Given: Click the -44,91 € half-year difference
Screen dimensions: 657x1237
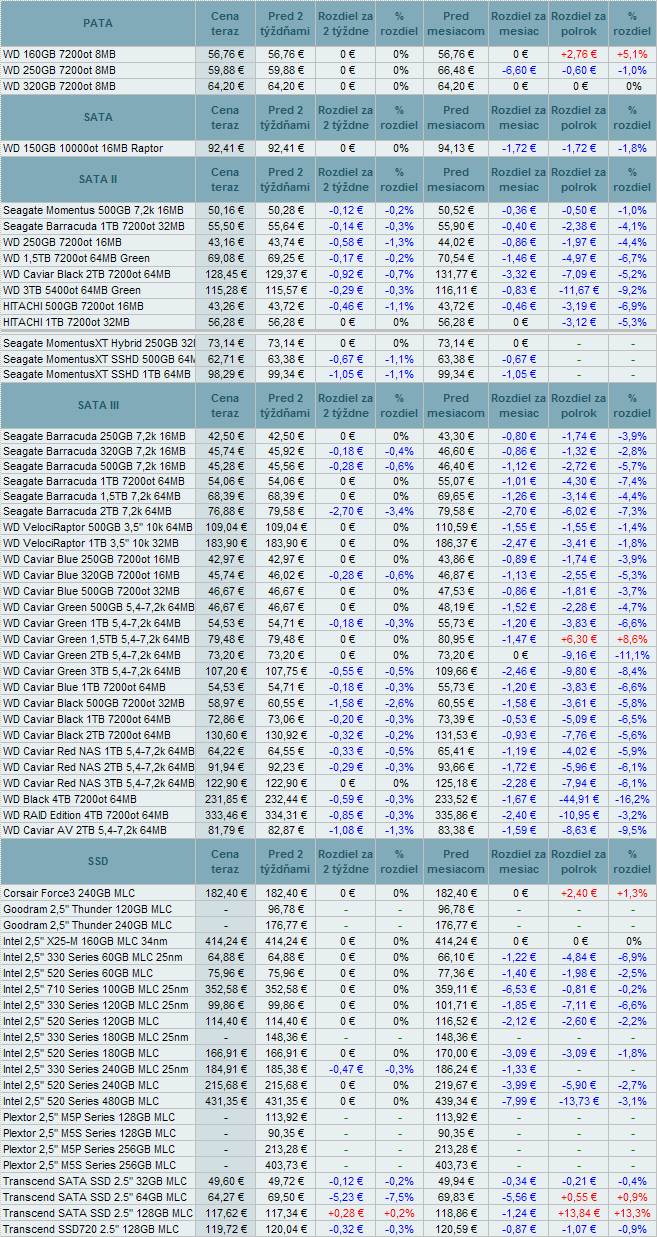Looking at the screenshot, I should (578, 799).
